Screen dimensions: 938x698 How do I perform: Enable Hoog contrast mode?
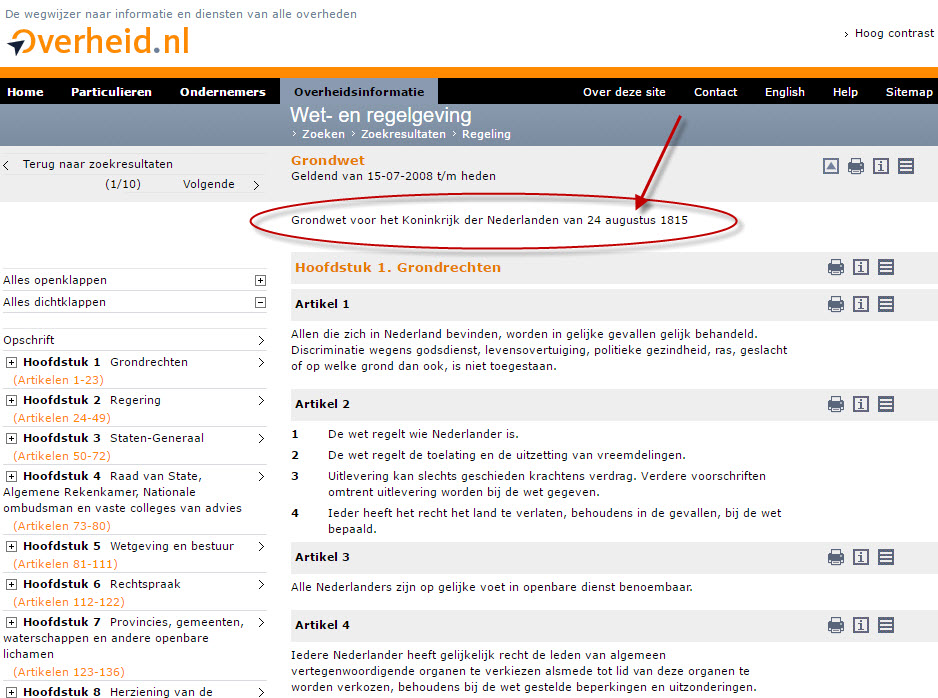tap(893, 33)
